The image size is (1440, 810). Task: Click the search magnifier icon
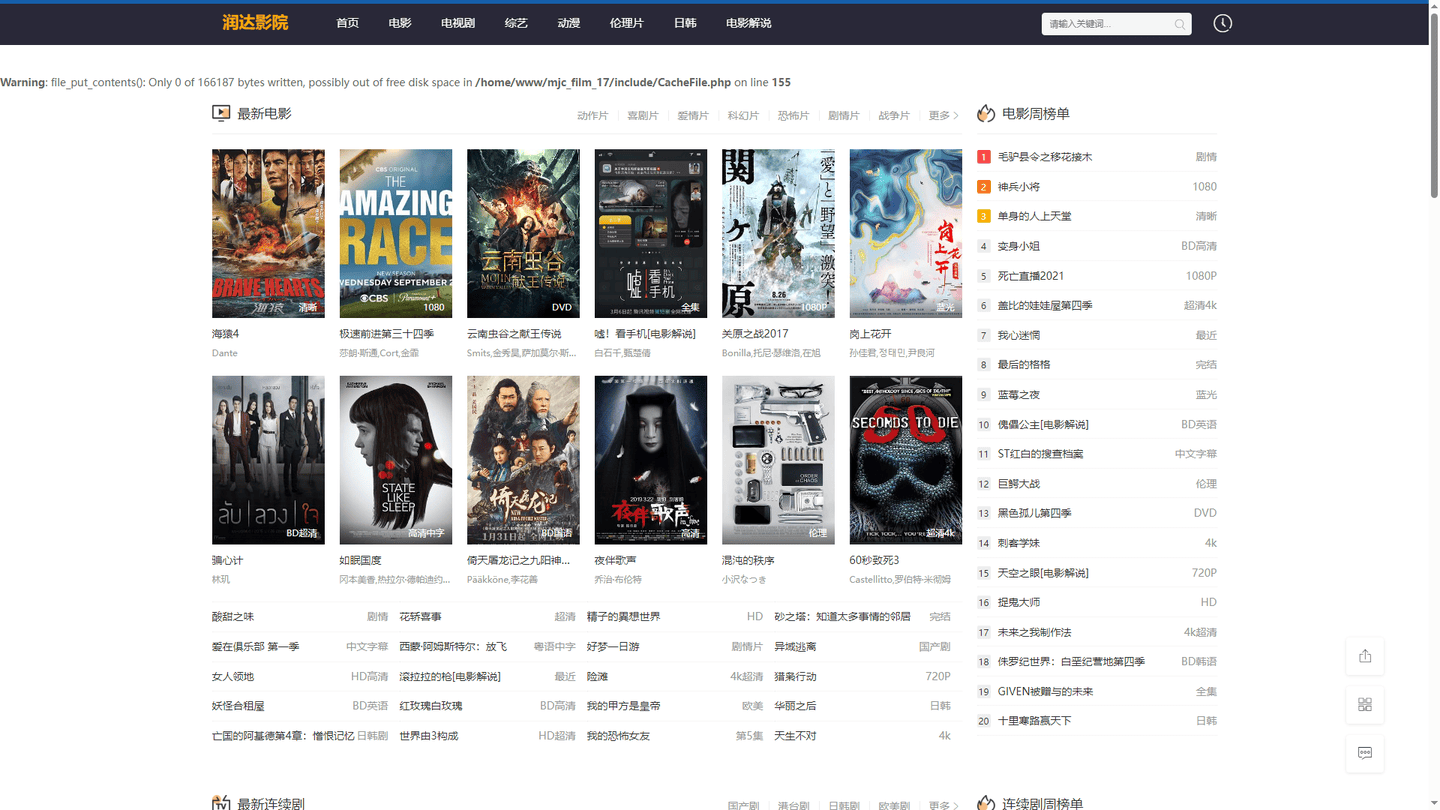(1180, 24)
